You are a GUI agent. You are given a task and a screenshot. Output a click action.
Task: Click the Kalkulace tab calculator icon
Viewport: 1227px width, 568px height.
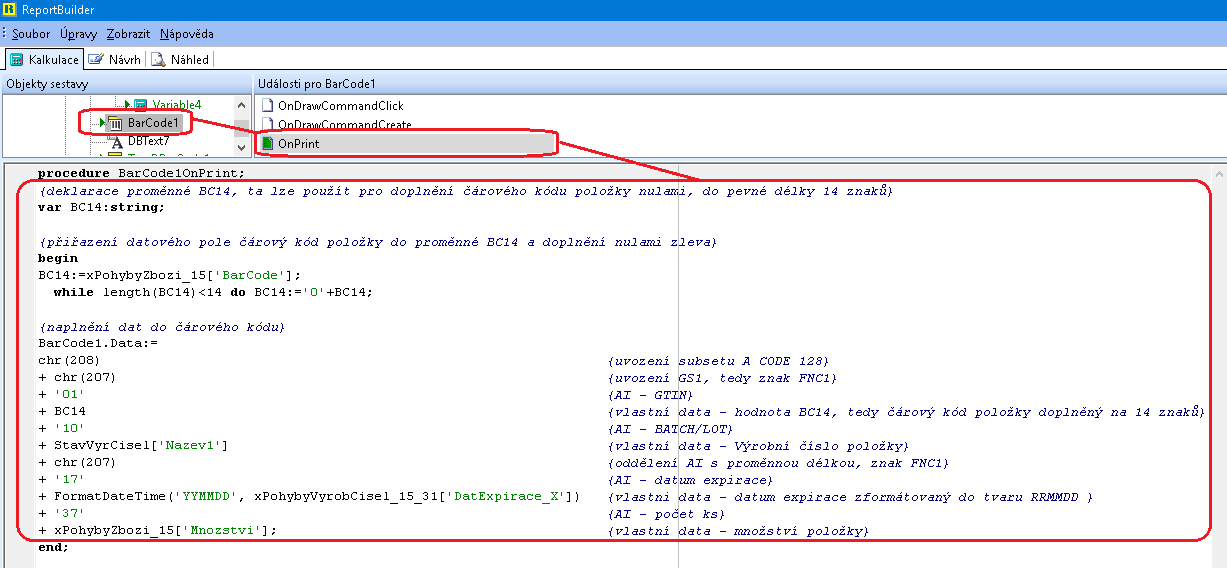[x=16, y=60]
